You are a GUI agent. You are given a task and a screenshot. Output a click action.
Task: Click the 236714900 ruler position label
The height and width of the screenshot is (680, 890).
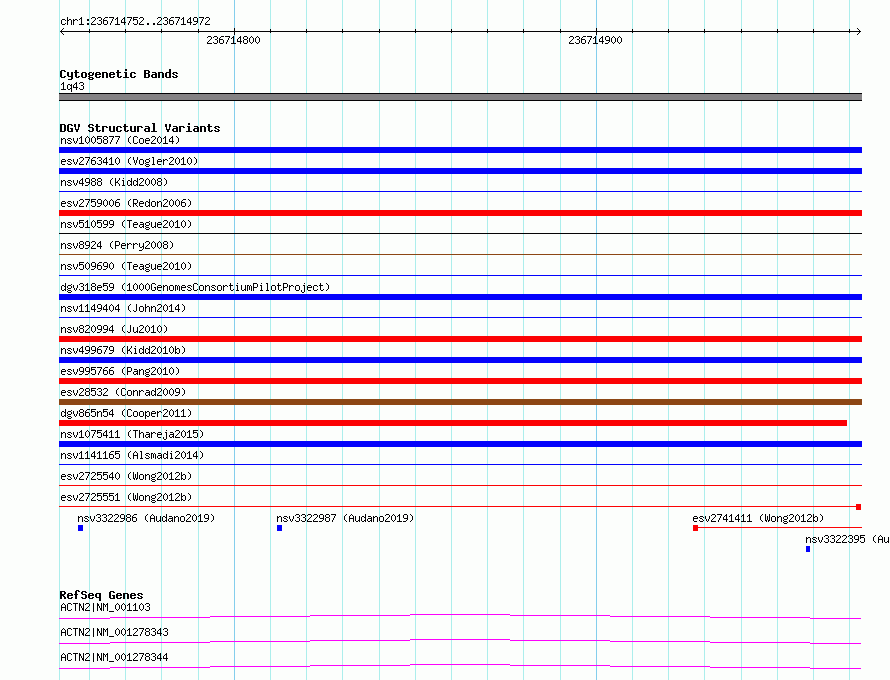coord(595,40)
